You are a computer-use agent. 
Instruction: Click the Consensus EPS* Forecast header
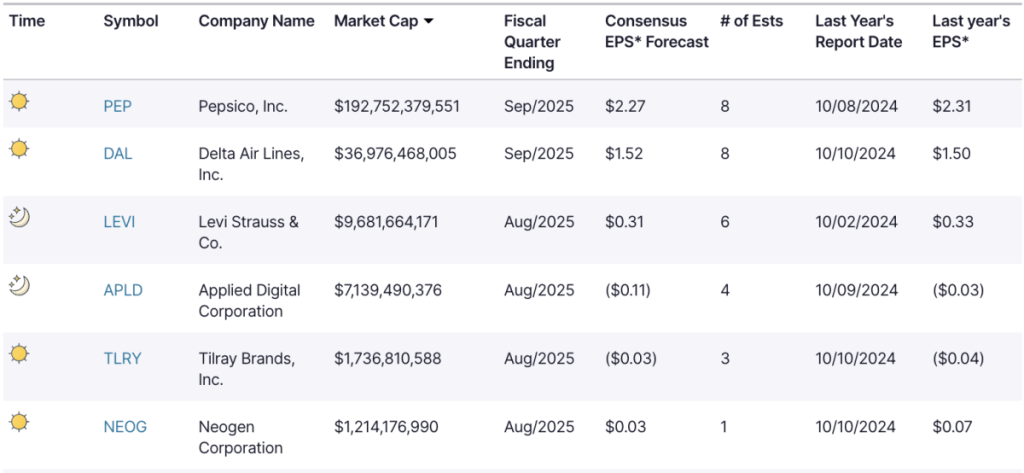656,31
